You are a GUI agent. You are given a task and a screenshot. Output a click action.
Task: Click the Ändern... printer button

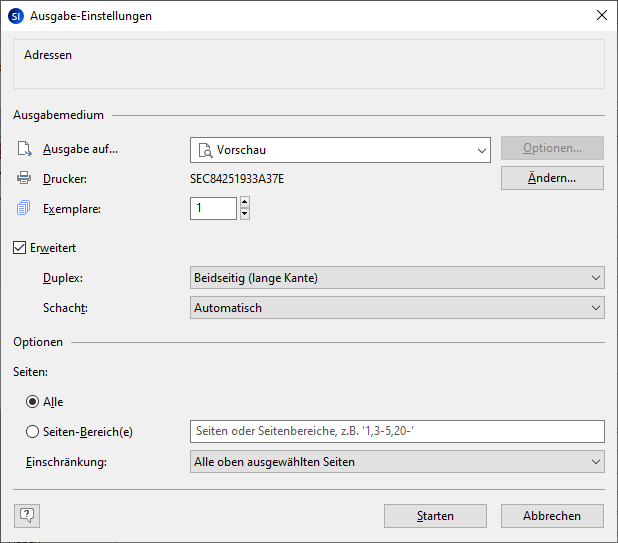coord(552,178)
